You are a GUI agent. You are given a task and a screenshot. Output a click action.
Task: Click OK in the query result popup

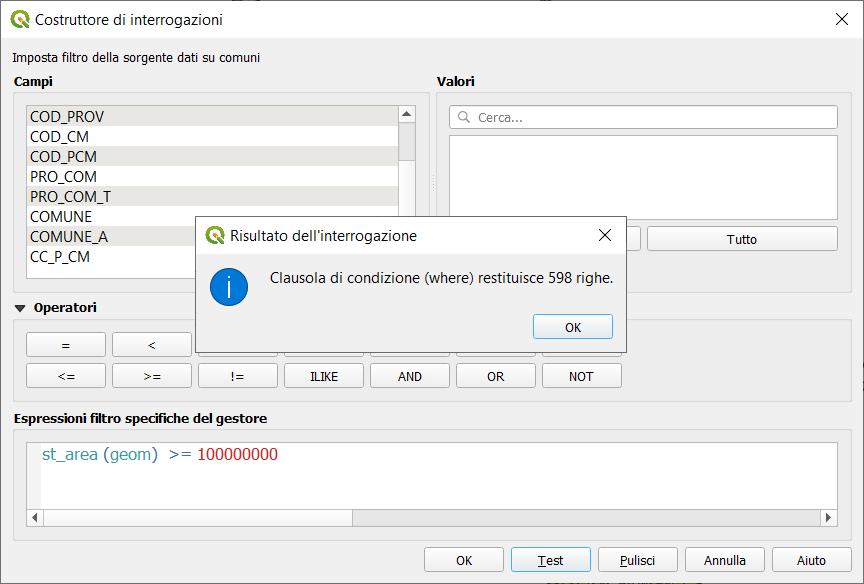click(572, 327)
